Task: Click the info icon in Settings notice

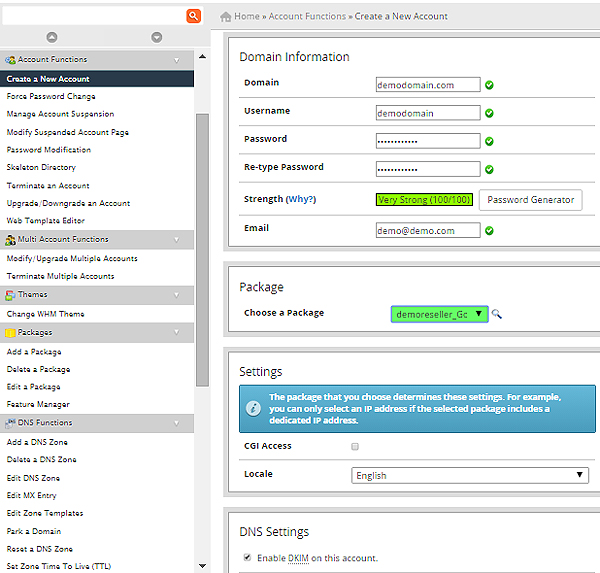Action: pos(253,408)
